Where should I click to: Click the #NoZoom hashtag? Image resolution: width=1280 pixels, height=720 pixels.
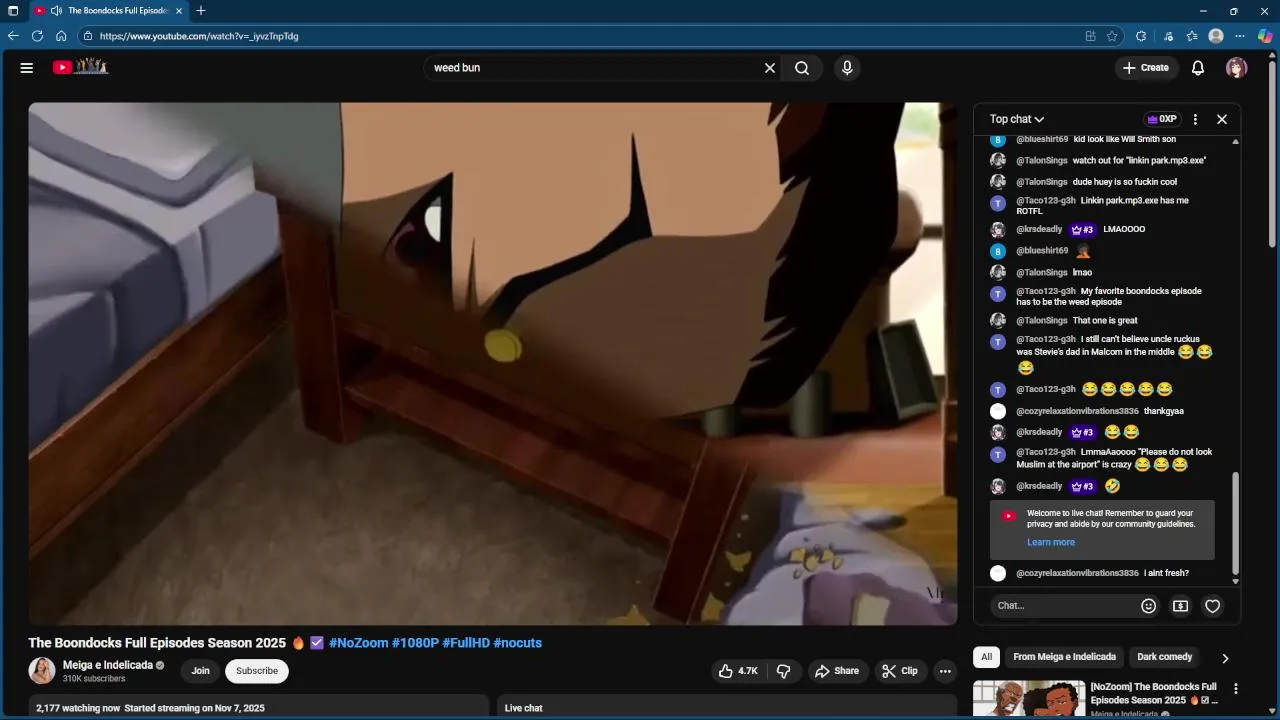358,643
